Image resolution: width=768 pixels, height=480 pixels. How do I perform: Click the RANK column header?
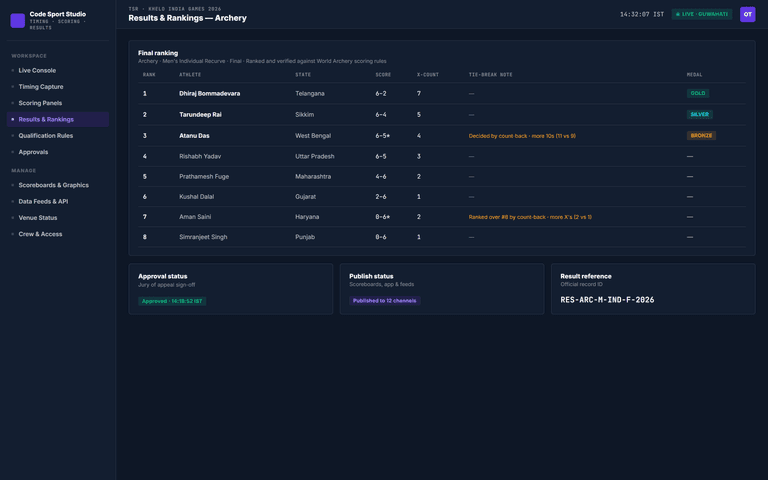click(x=149, y=75)
